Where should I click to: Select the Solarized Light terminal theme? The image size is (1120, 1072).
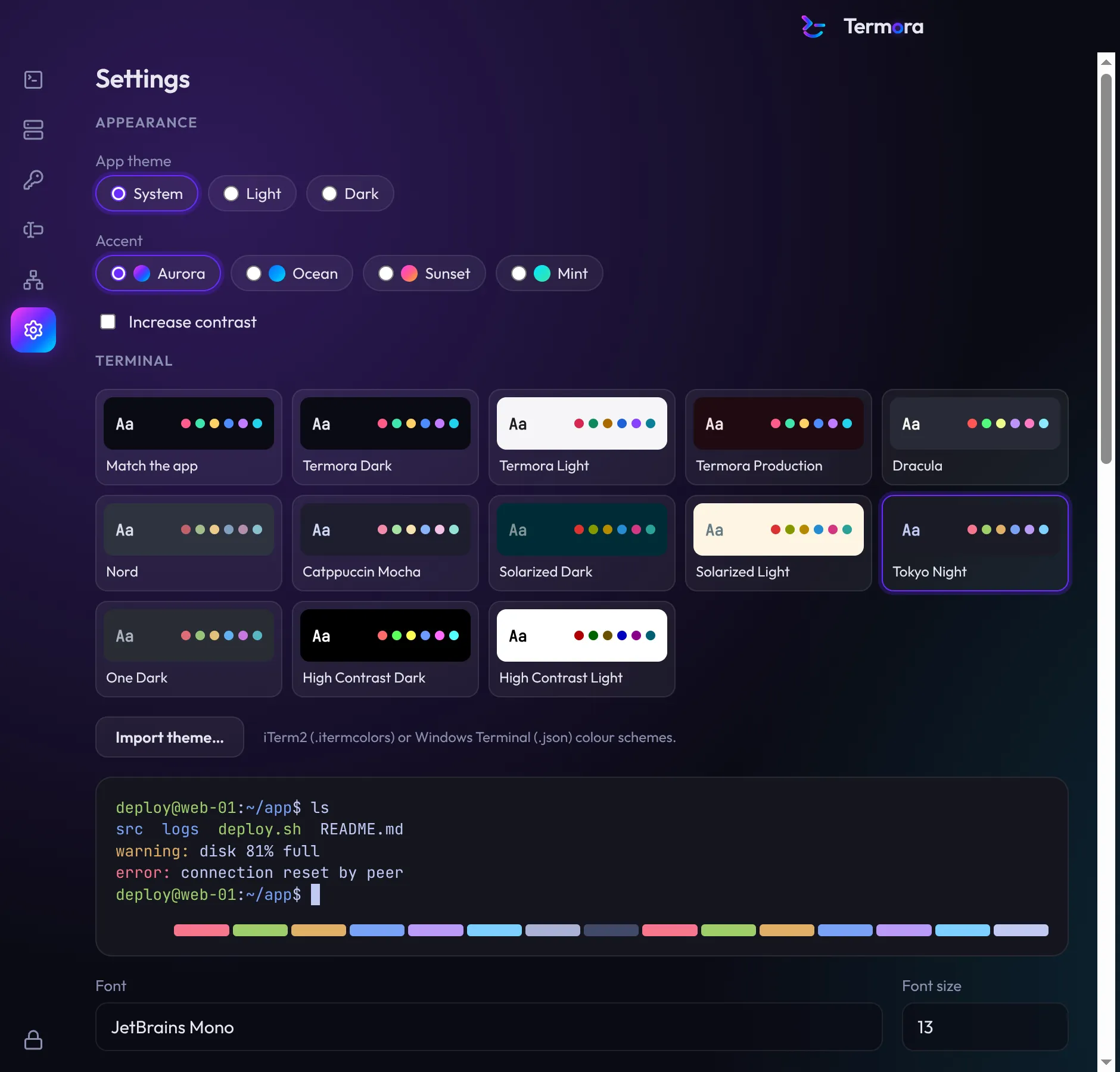pos(779,543)
